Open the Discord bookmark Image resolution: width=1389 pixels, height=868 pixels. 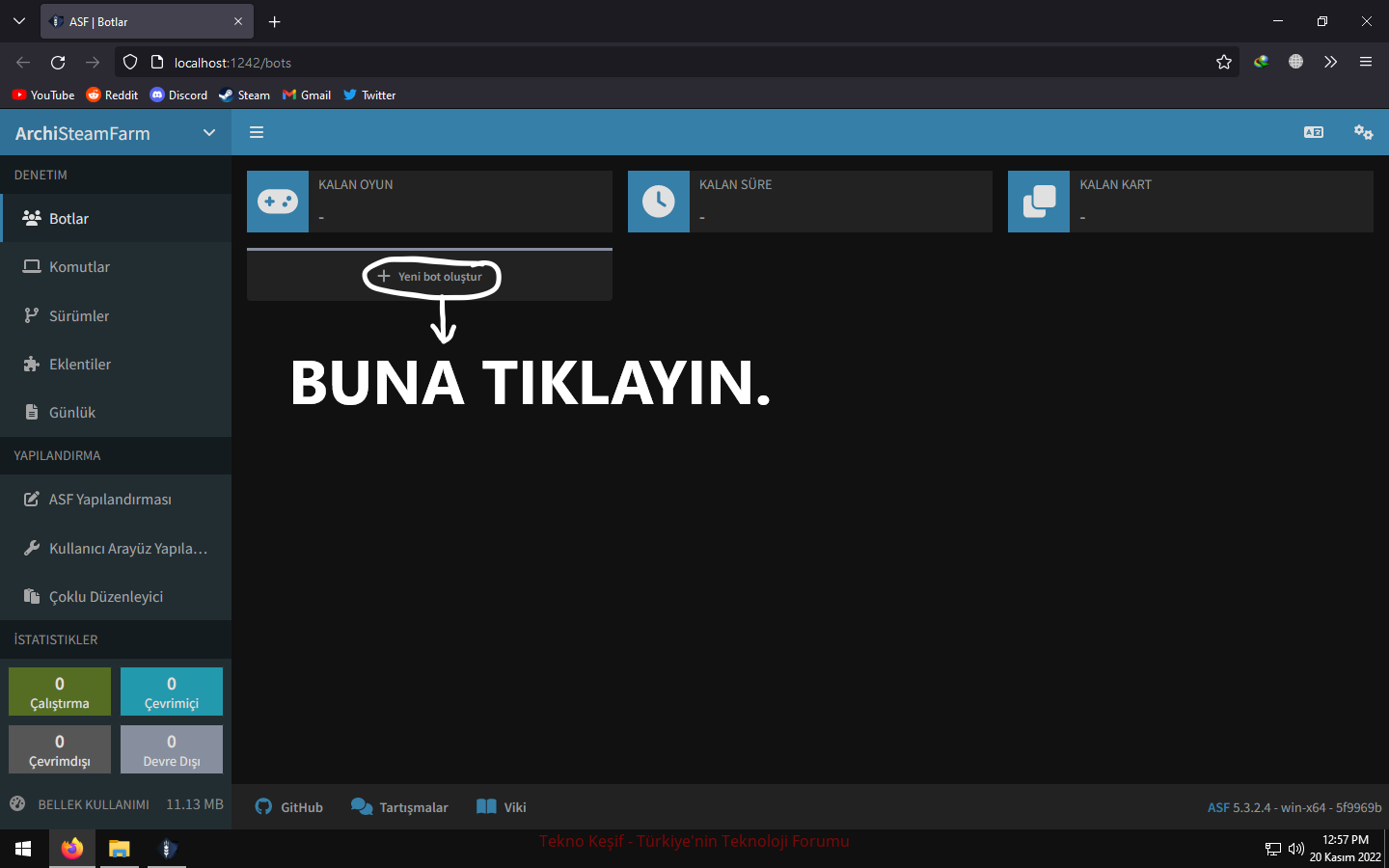(x=178, y=95)
